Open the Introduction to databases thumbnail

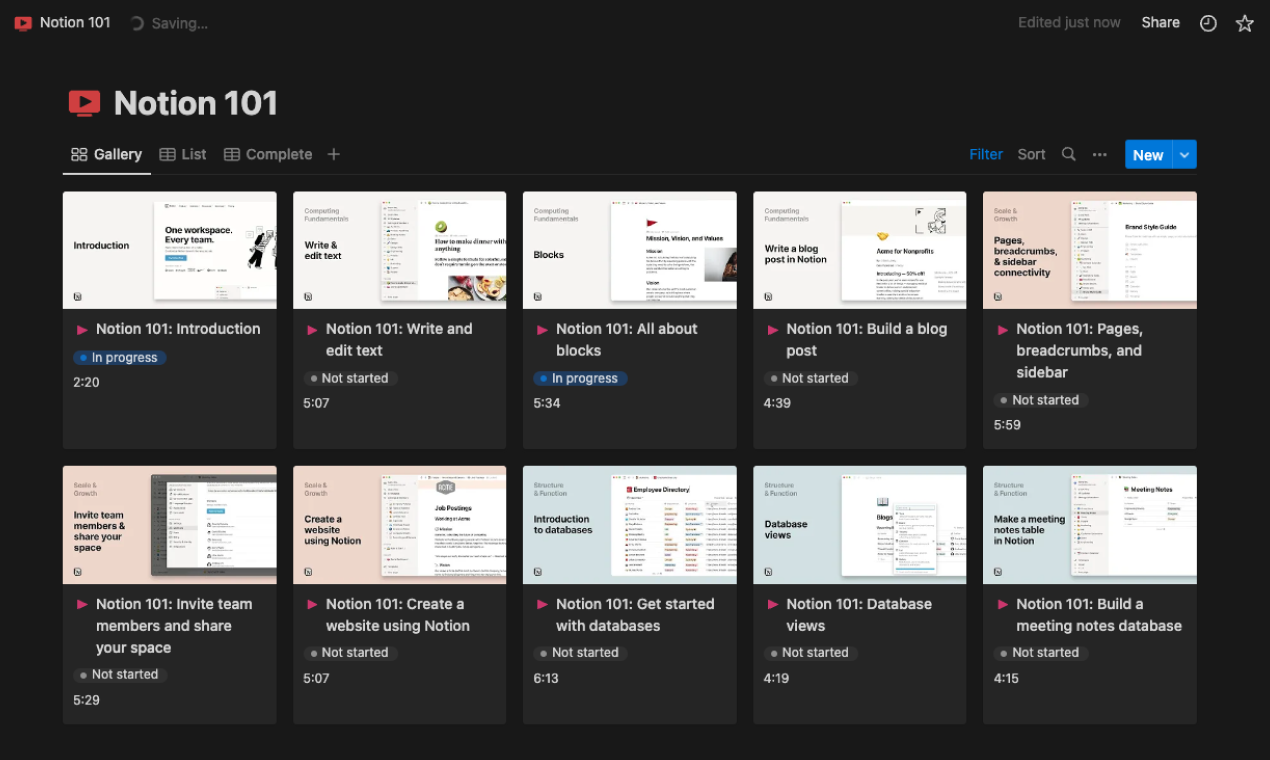(x=630, y=525)
